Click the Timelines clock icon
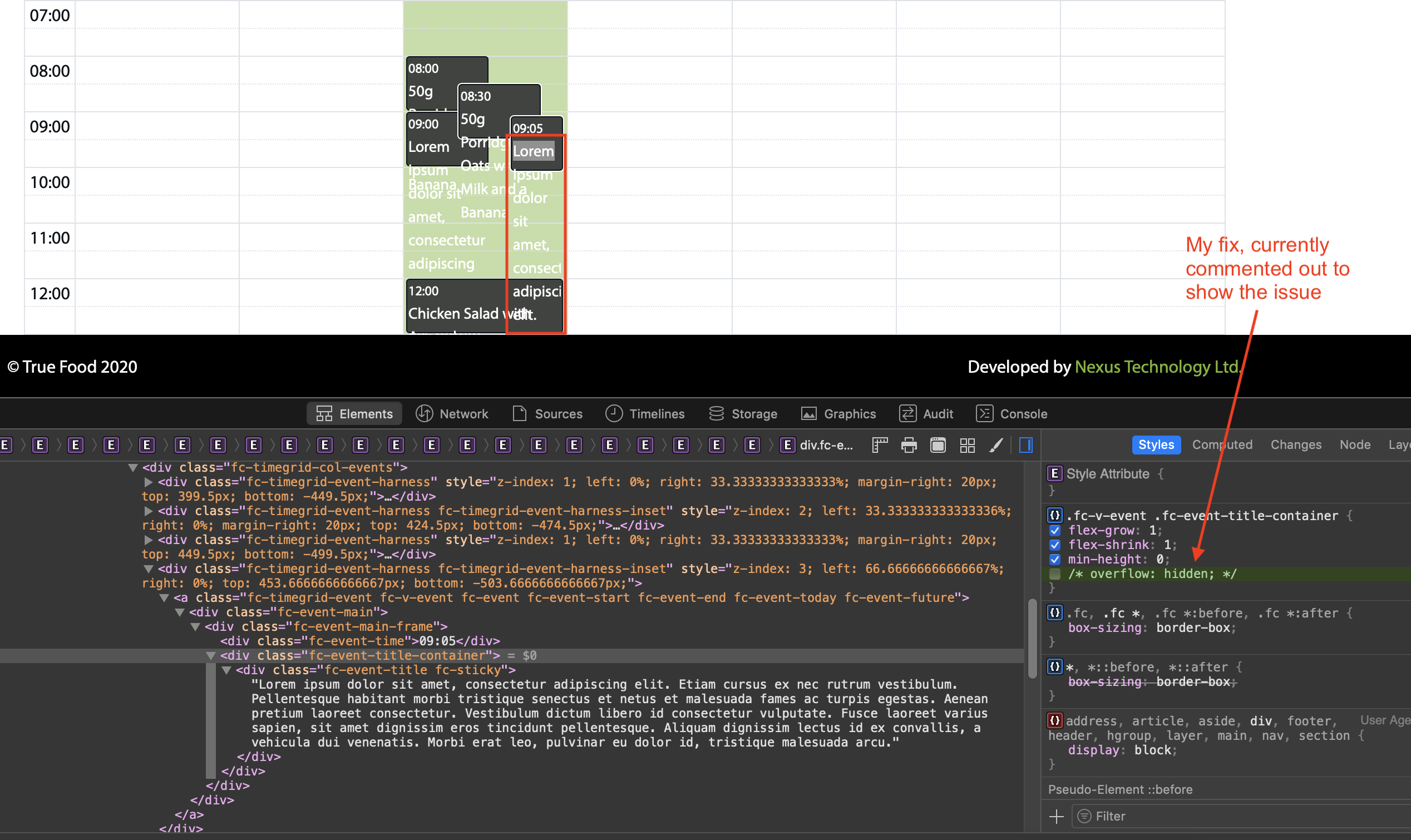1411x840 pixels. pyautogui.click(x=614, y=413)
